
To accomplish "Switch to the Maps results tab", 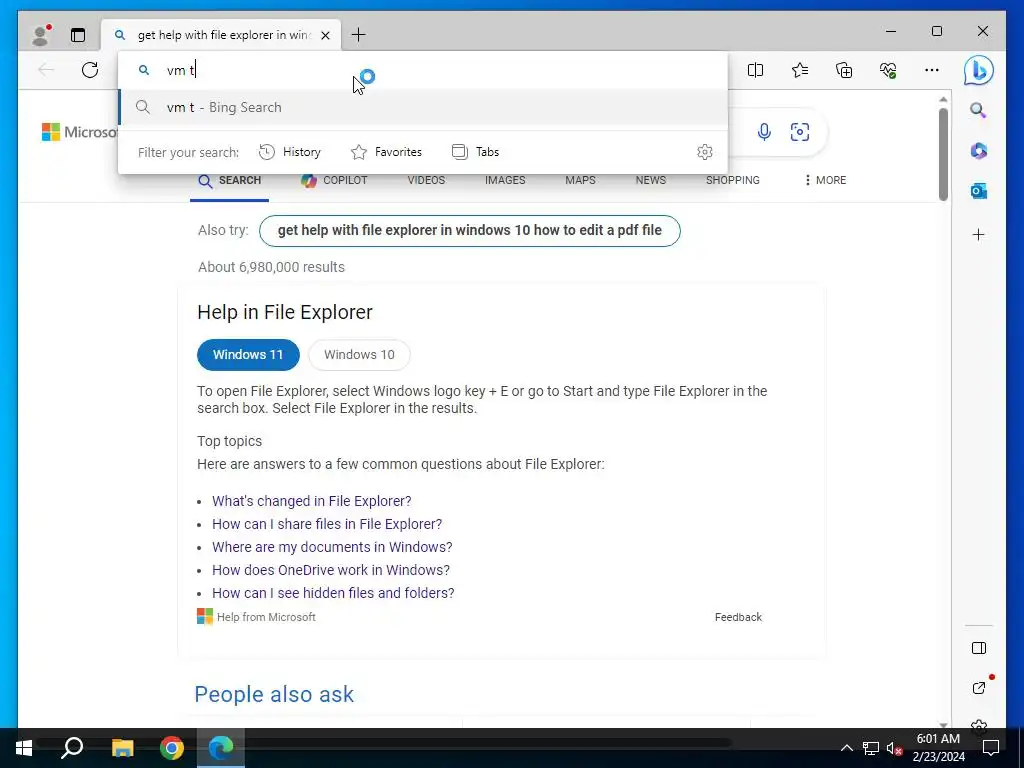I will [x=580, y=180].
